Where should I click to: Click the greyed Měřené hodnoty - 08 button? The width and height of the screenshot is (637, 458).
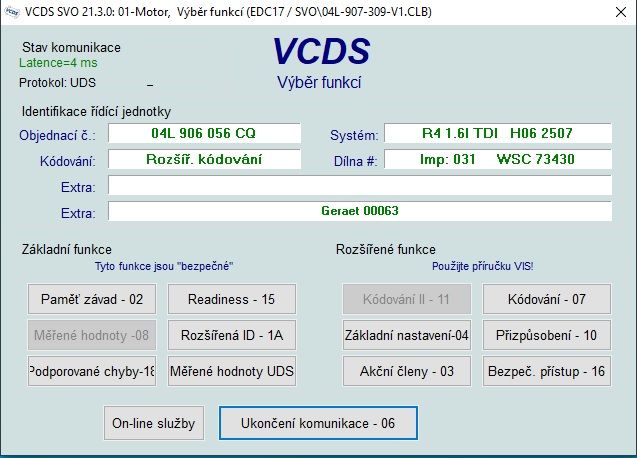tap(92, 335)
